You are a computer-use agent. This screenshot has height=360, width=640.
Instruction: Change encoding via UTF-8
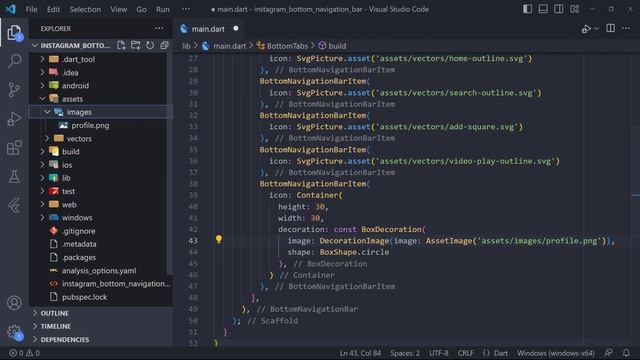point(439,353)
